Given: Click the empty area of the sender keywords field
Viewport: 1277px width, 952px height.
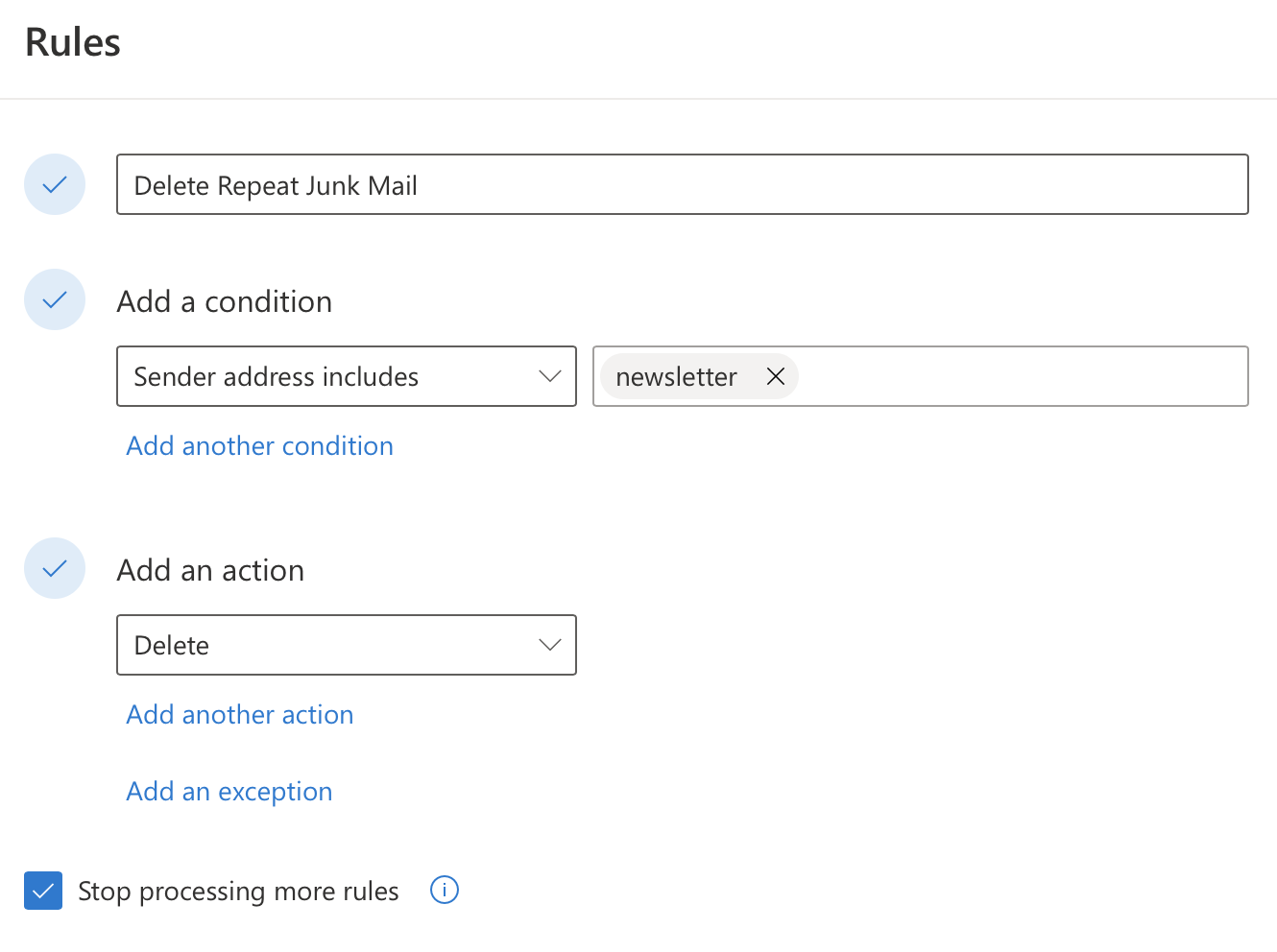Looking at the screenshot, I should (1018, 376).
